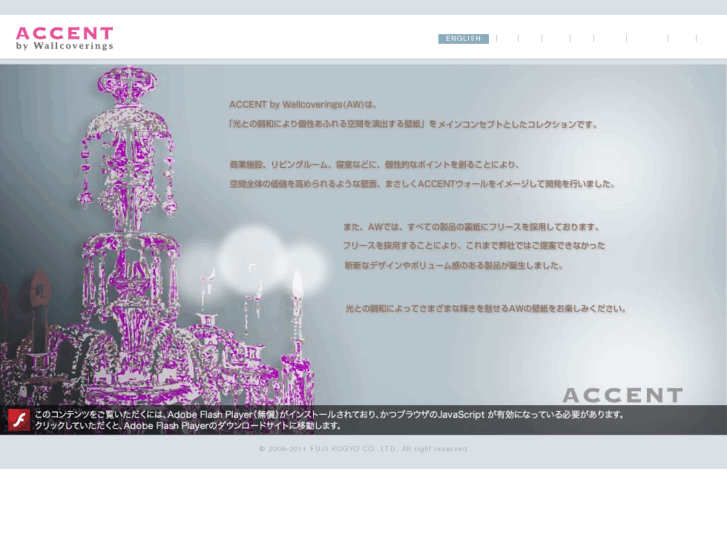Viewport: 727px width, 545px height.
Task: Click the gray ACCENT wordmark on the banner
Action: [x=622, y=395]
